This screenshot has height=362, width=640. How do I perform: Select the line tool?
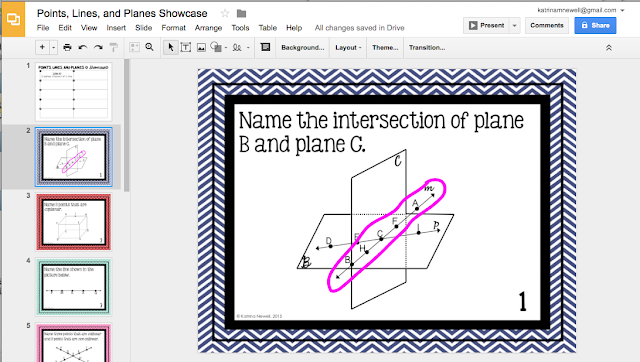(x=237, y=47)
